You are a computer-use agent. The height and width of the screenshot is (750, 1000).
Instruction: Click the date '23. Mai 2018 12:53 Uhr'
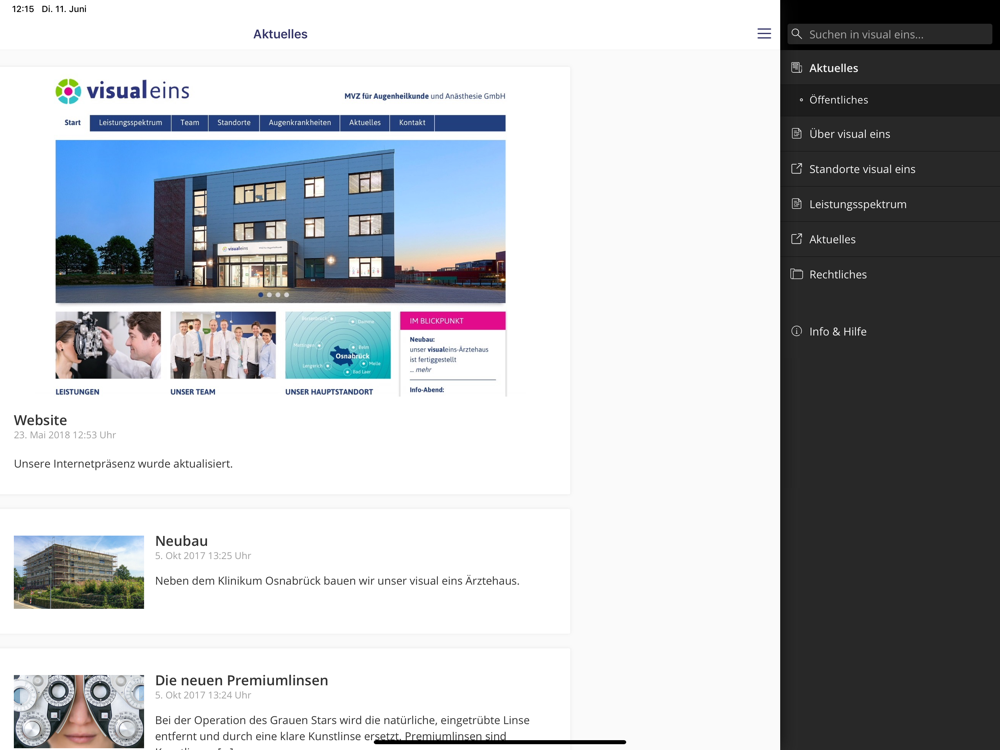(x=65, y=435)
